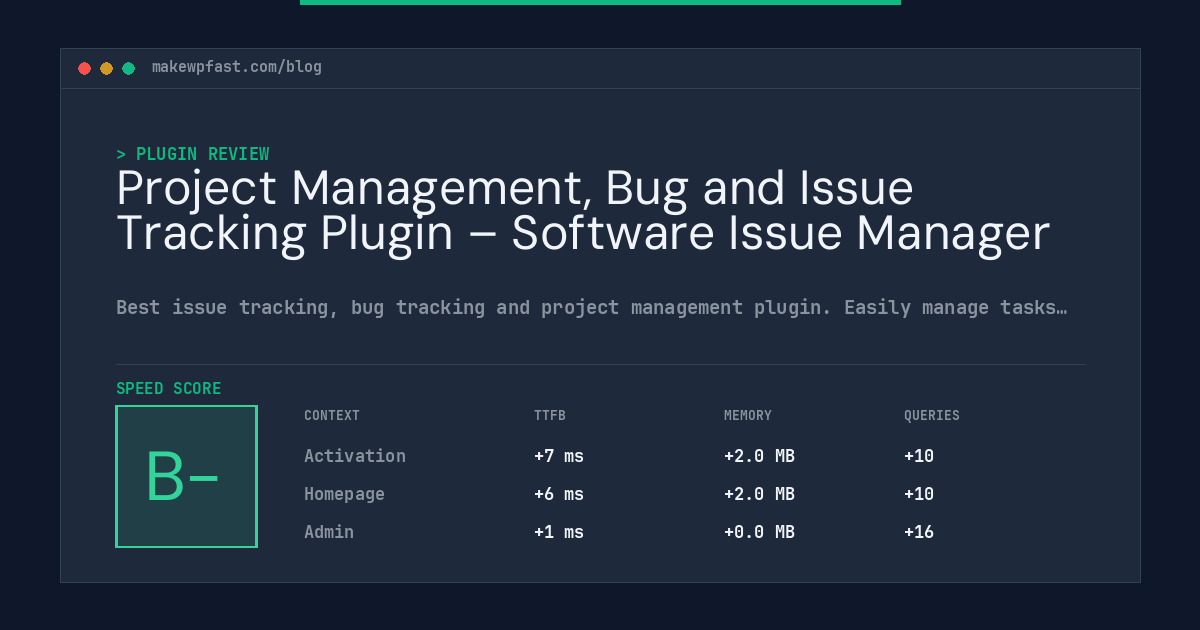Viewport: 1200px width, 630px height.
Task: Click the Activation queries value +10
Action: coord(919,456)
